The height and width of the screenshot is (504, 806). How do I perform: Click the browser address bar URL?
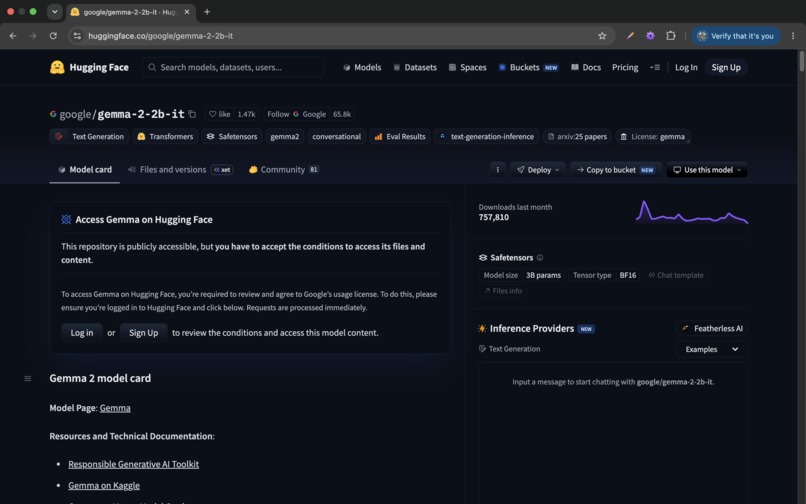160,36
